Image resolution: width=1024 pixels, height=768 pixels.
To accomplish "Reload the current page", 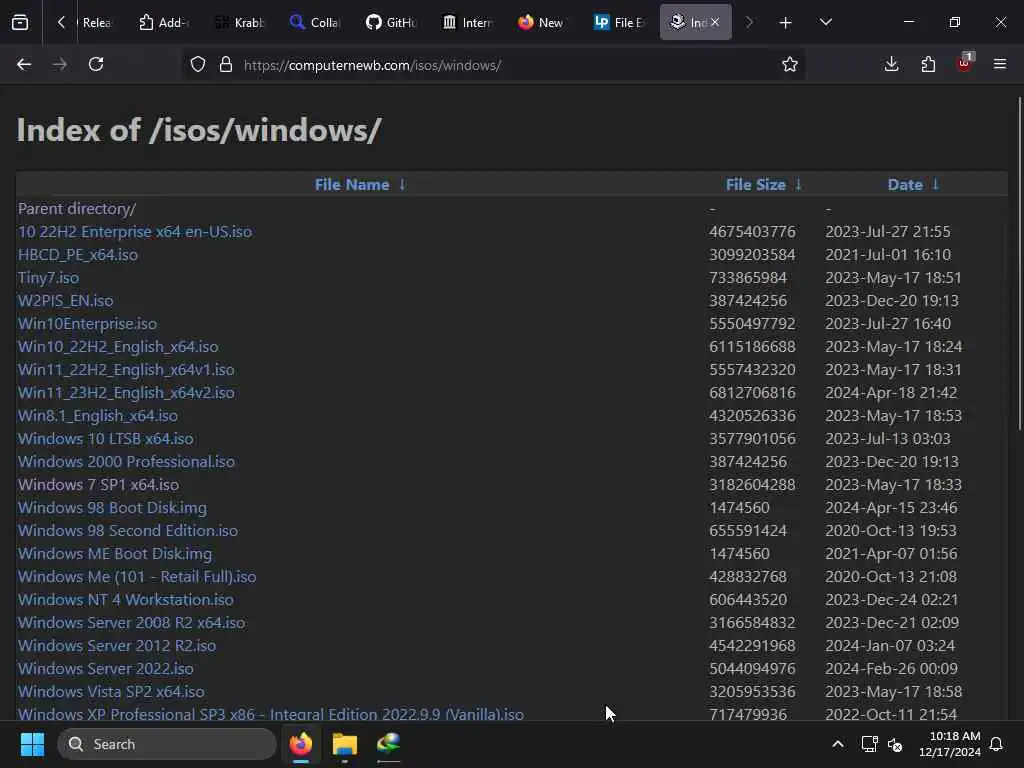I will pos(96,64).
